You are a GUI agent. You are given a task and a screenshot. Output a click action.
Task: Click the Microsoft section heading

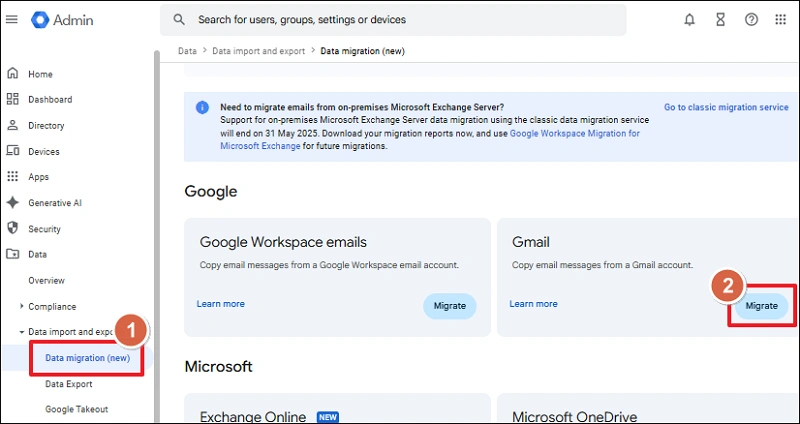click(x=218, y=366)
